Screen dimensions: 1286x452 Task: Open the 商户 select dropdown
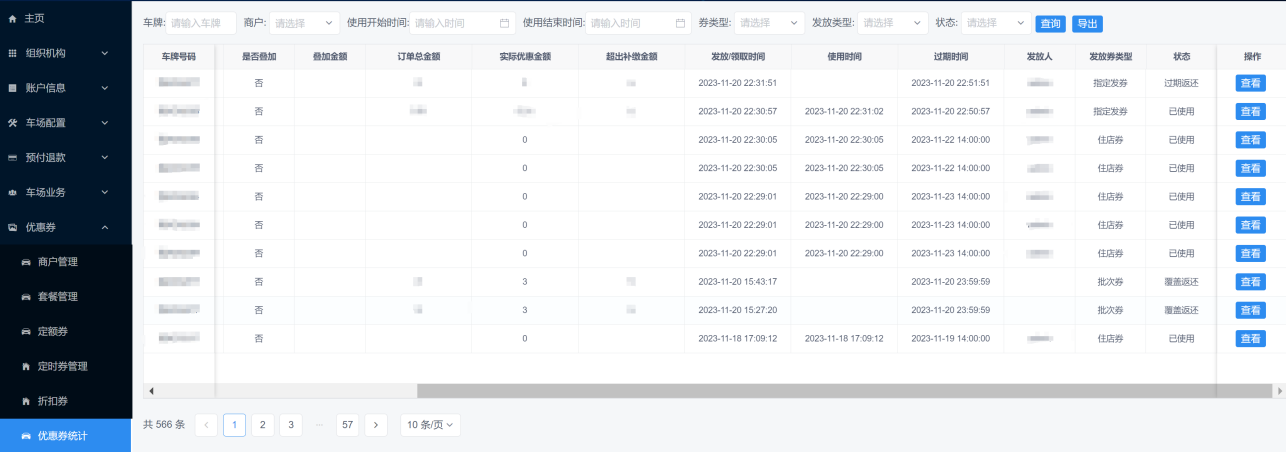tap(304, 23)
